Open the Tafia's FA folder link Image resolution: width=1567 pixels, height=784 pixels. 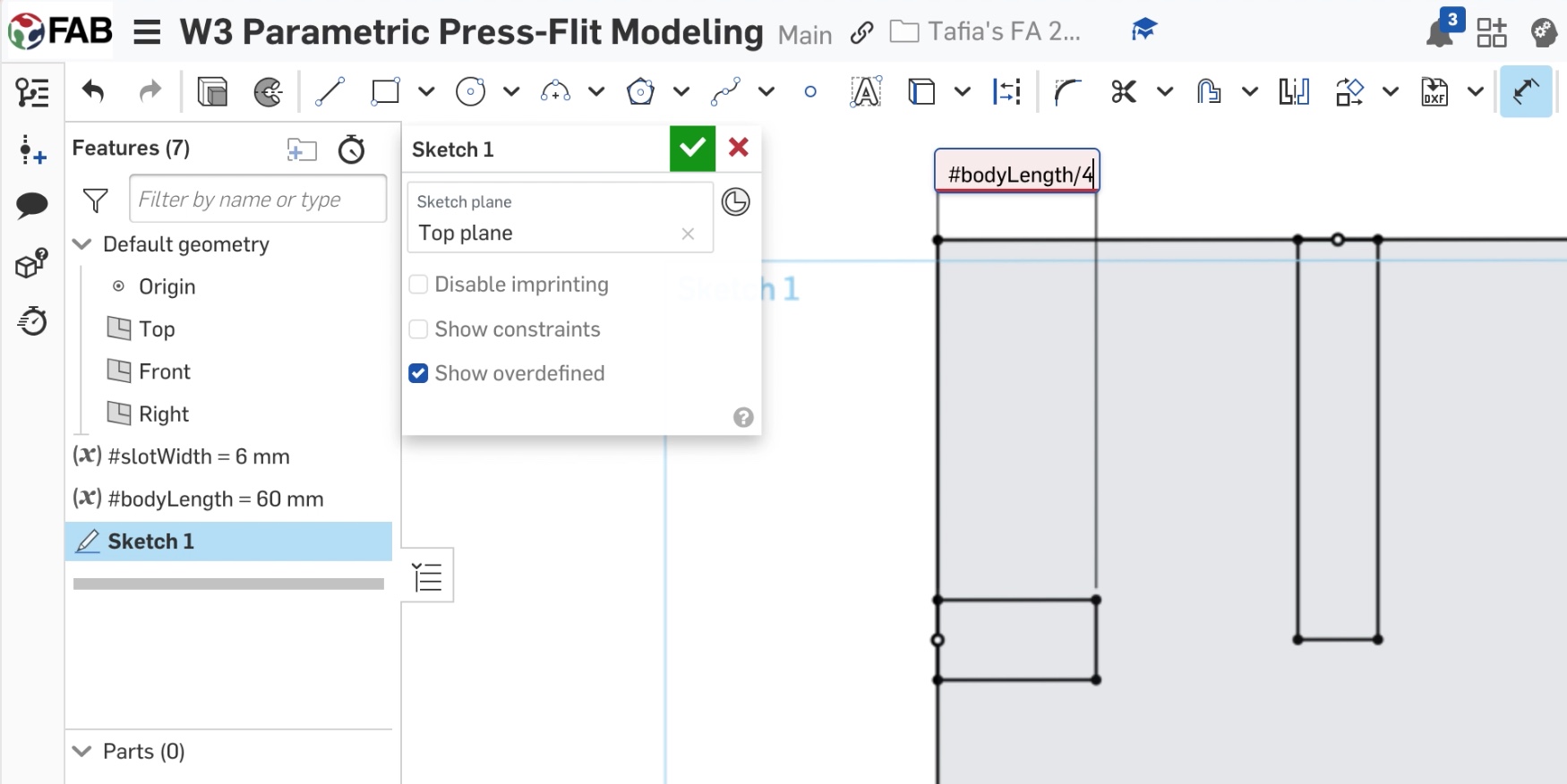pyautogui.click(x=986, y=32)
